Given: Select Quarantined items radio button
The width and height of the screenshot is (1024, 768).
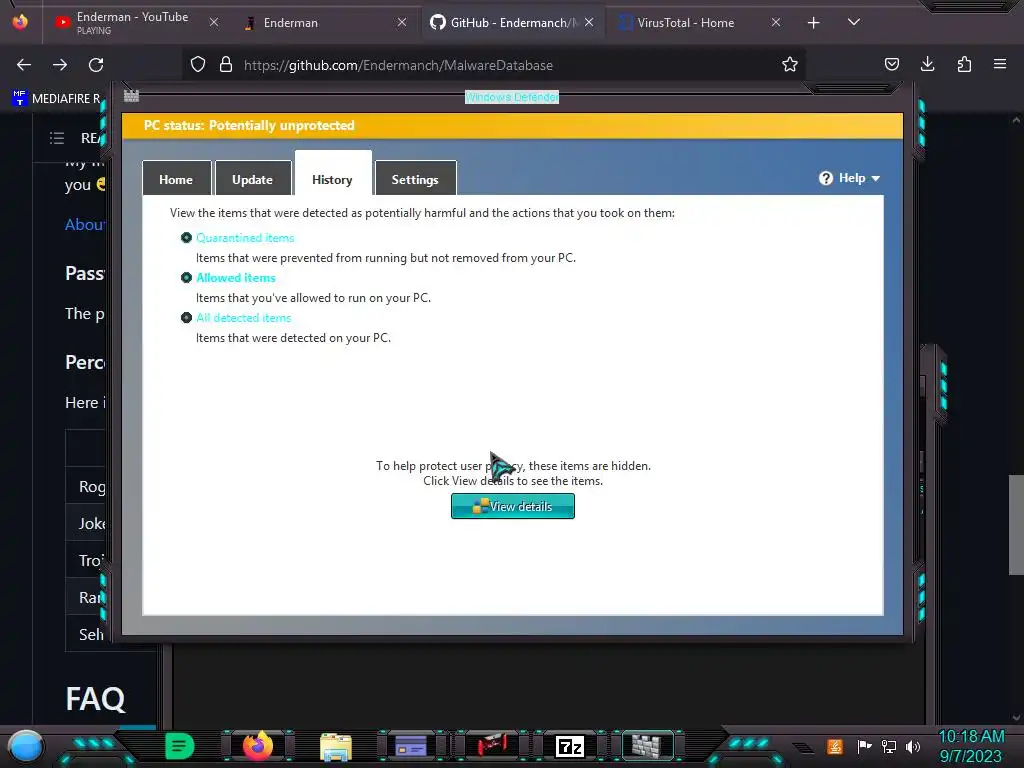Looking at the screenshot, I should tap(186, 238).
